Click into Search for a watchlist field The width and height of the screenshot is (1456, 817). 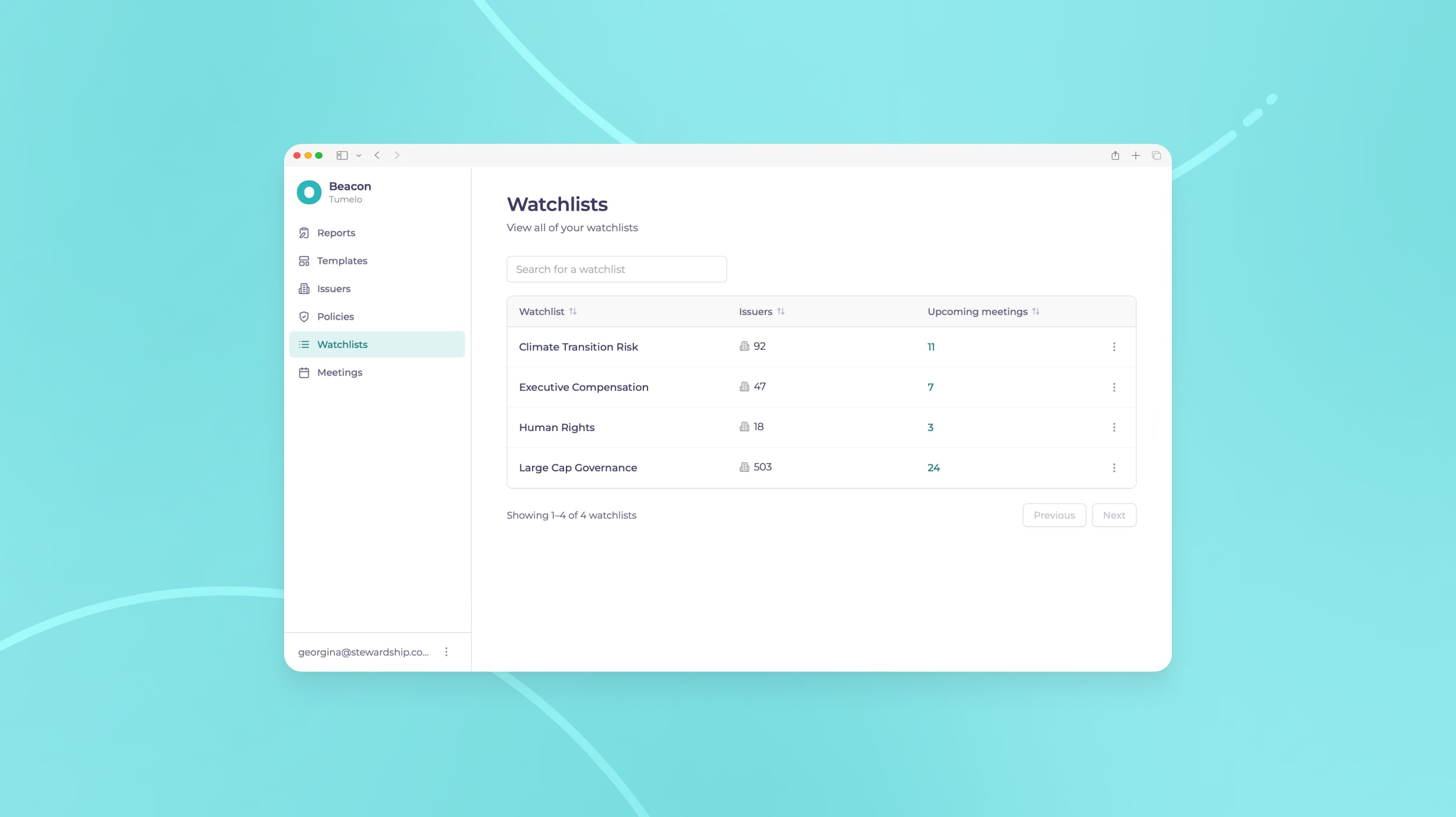point(617,269)
